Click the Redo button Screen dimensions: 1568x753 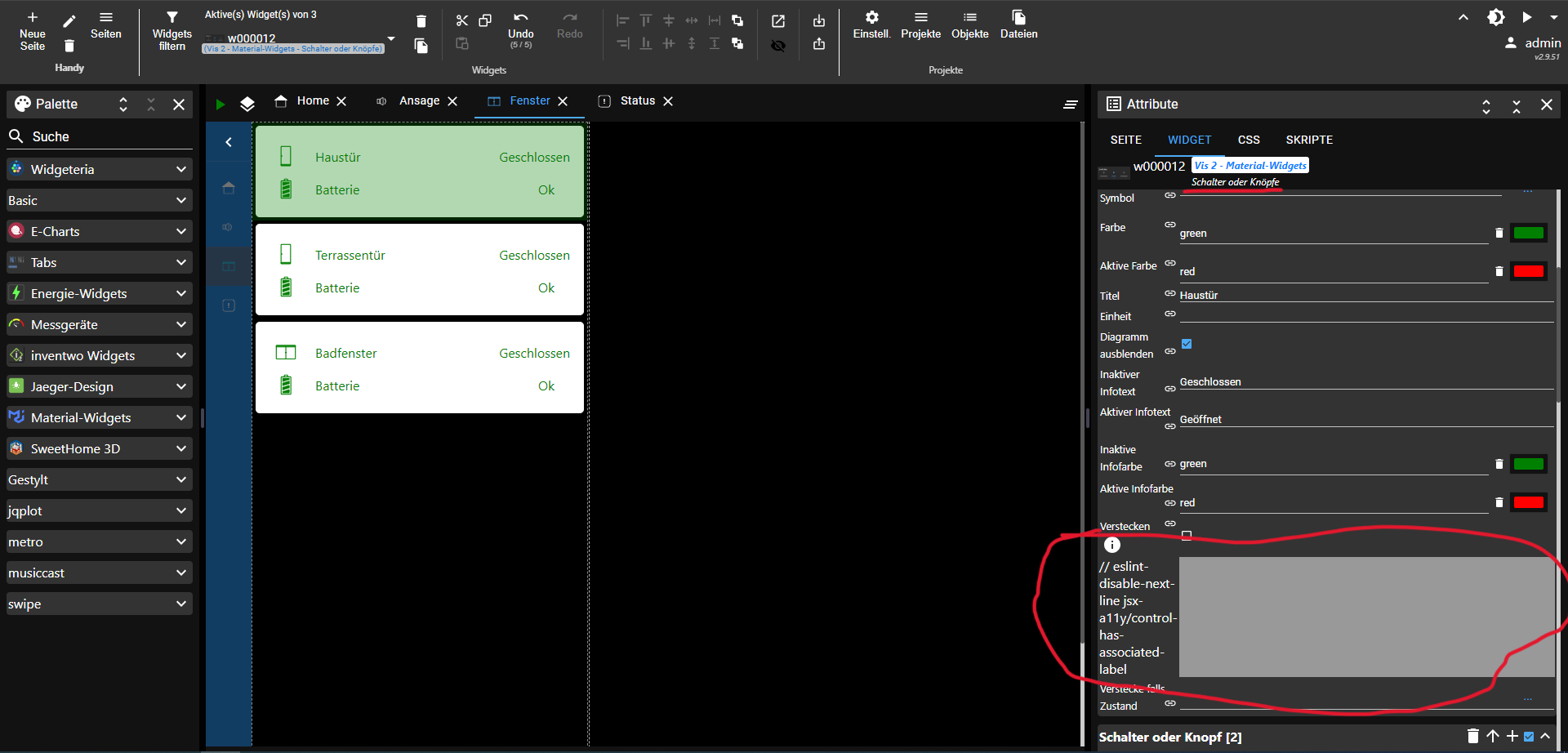(569, 25)
